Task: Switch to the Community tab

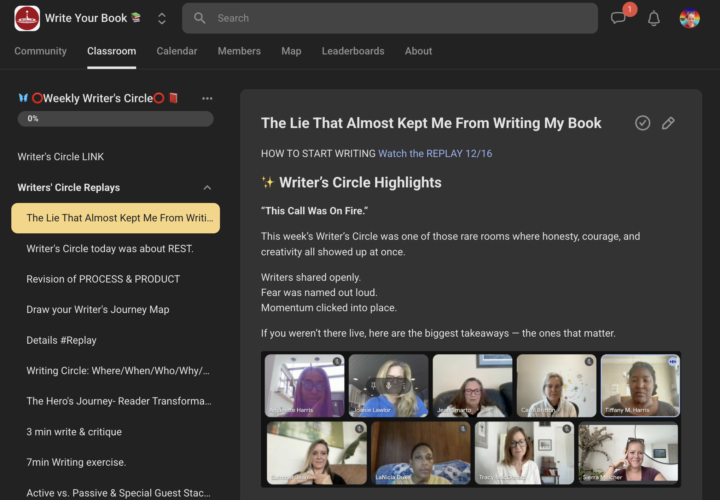Action: tap(40, 51)
